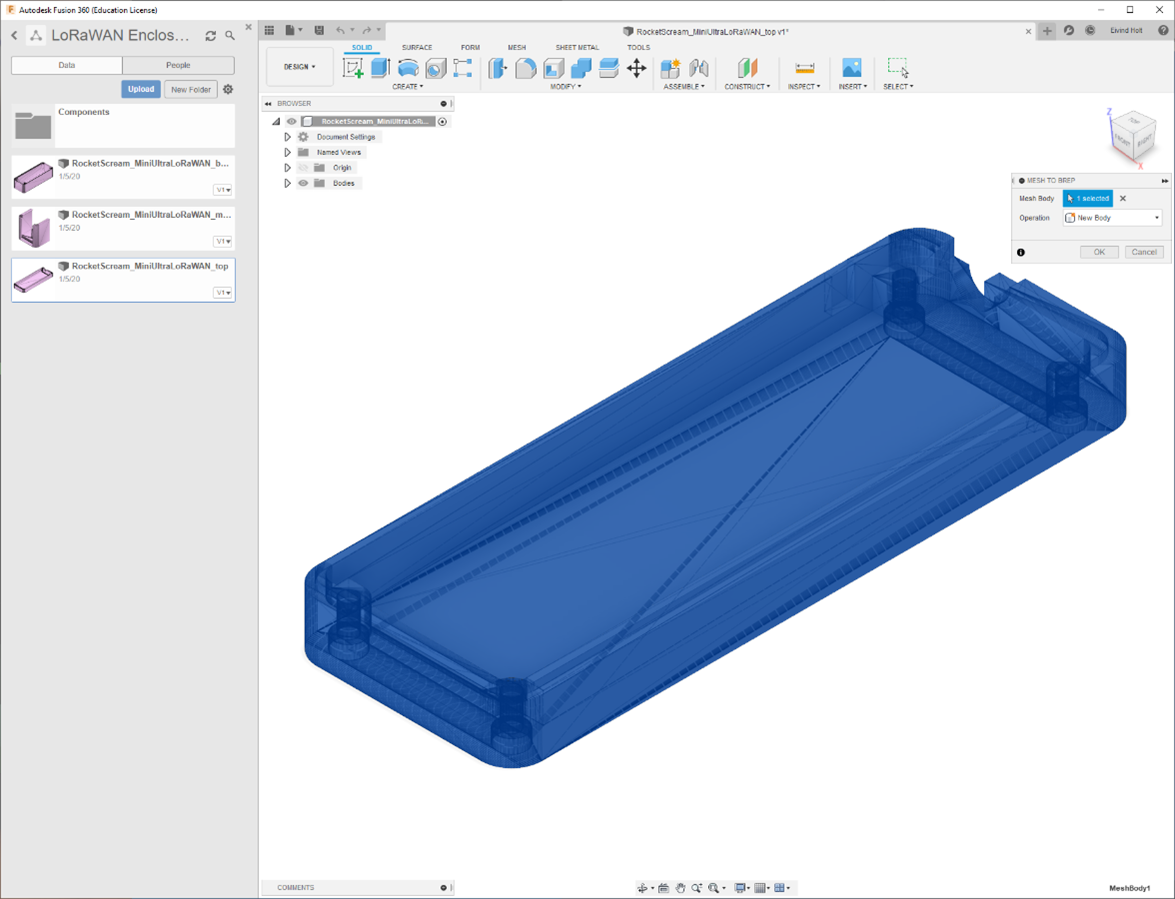
Task: Activate the Fillet tool
Action: click(x=526, y=68)
